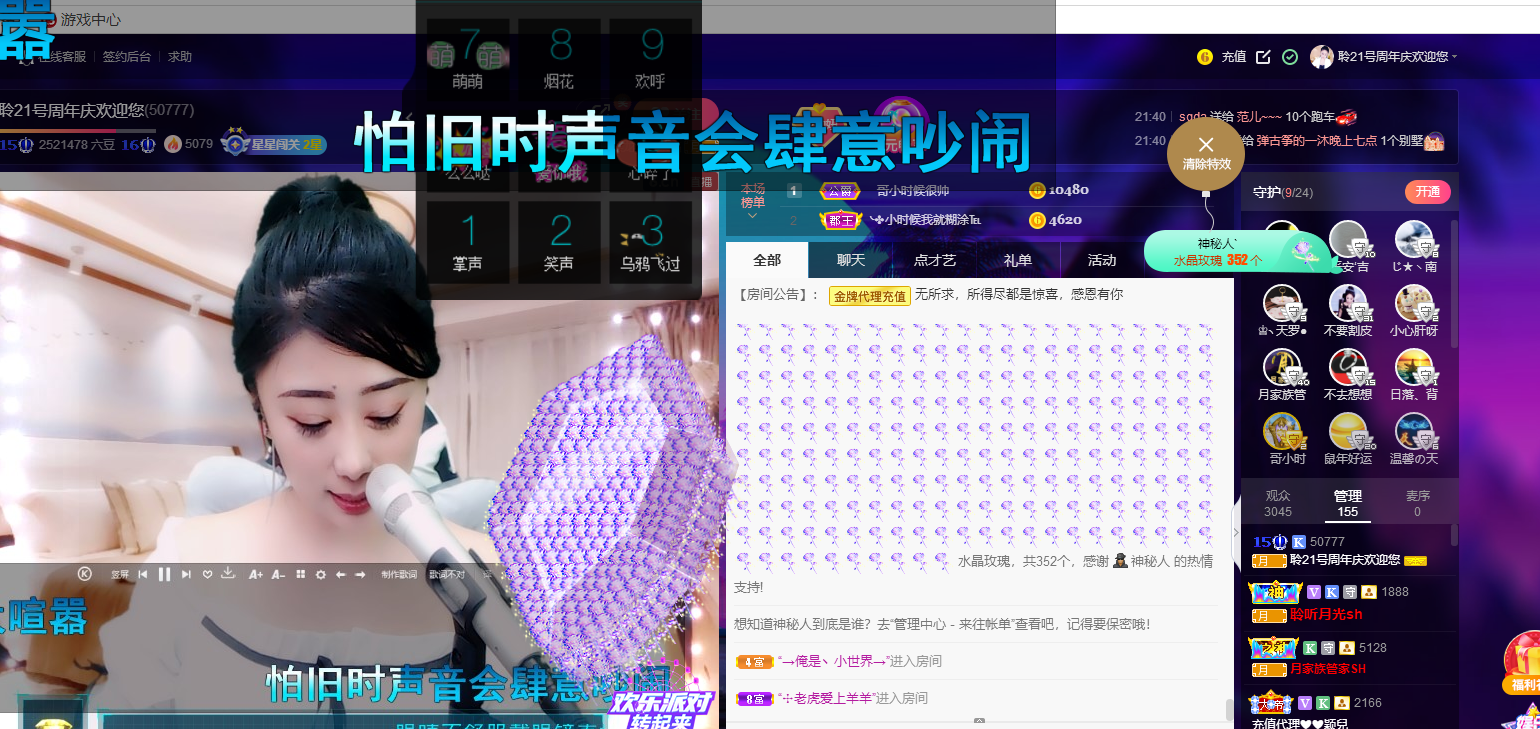The width and height of the screenshot is (1540, 729).
Task: Click the round 清除特效 clear effects button
Action: [x=1206, y=153]
